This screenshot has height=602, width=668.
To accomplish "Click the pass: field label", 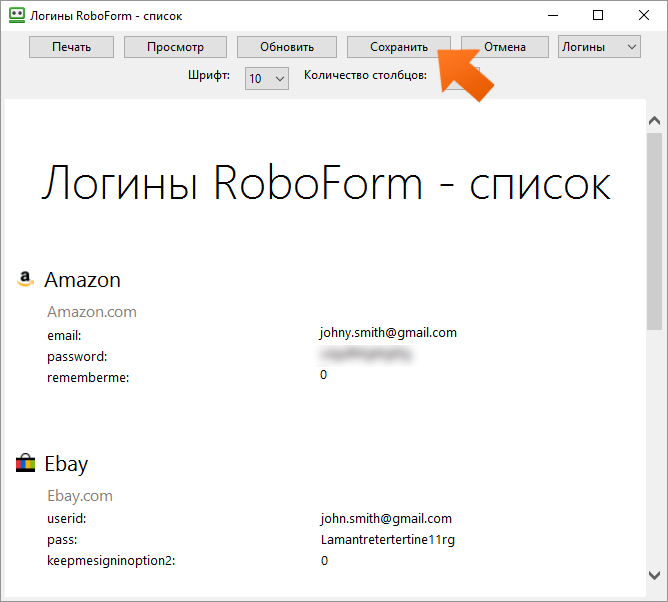I will [x=62, y=540].
